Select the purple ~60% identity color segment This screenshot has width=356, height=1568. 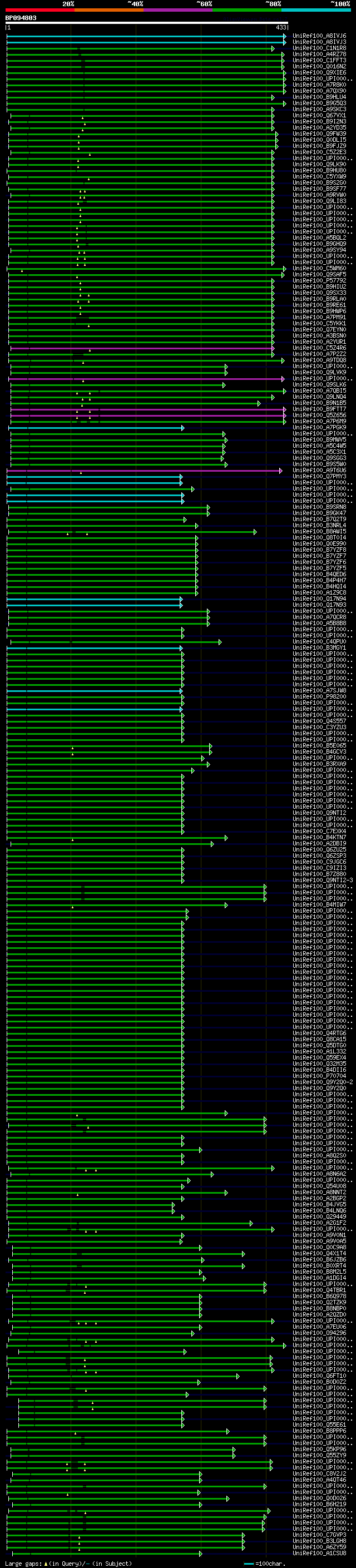click(x=179, y=10)
